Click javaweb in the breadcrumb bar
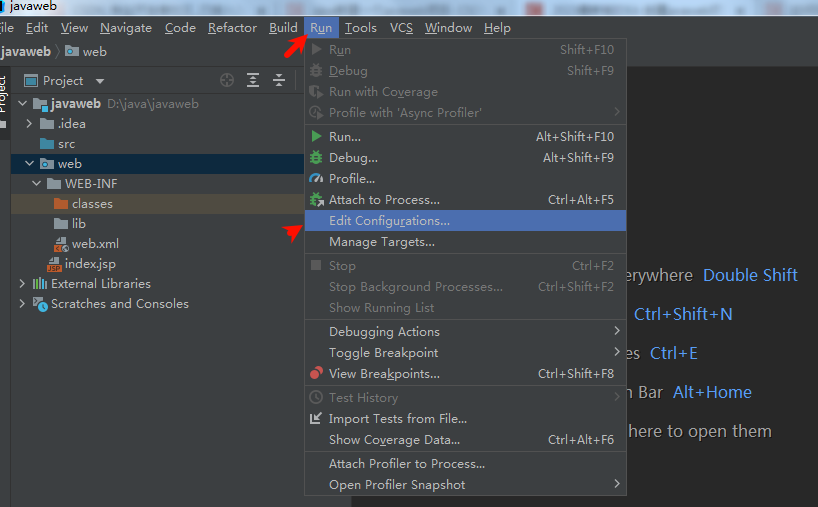The width and height of the screenshot is (818, 507). pyautogui.click(x=26, y=51)
